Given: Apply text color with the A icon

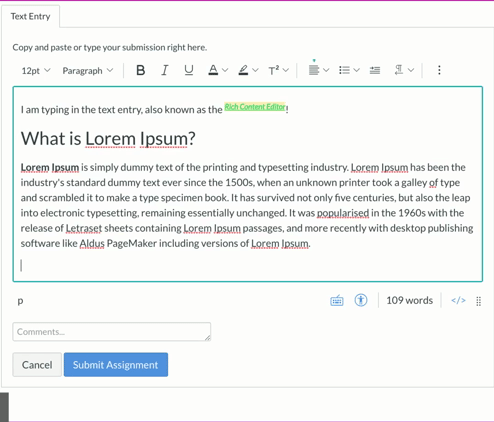Looking at the screenshot, I should [213, 70].
